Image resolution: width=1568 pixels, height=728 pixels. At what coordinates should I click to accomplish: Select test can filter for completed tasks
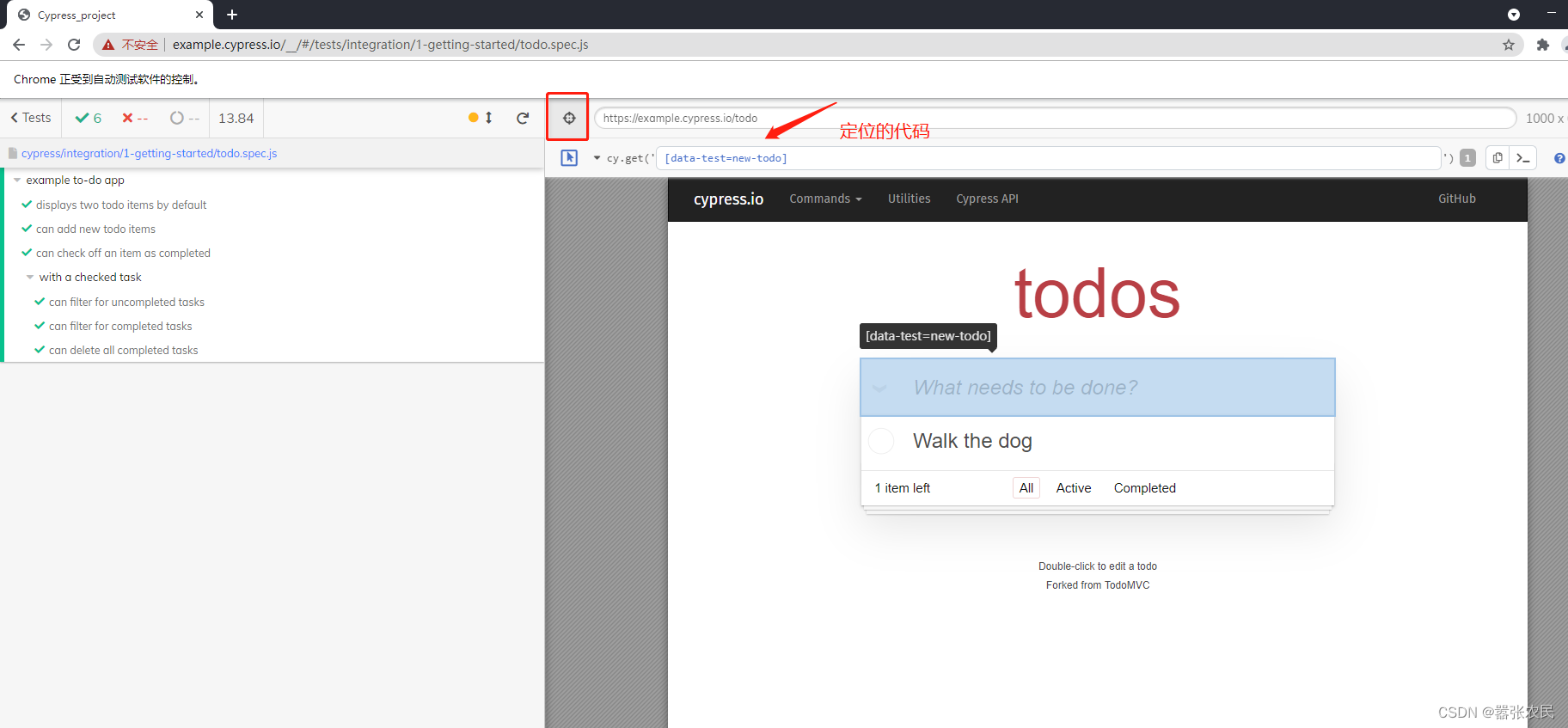(x=120, y=326)
